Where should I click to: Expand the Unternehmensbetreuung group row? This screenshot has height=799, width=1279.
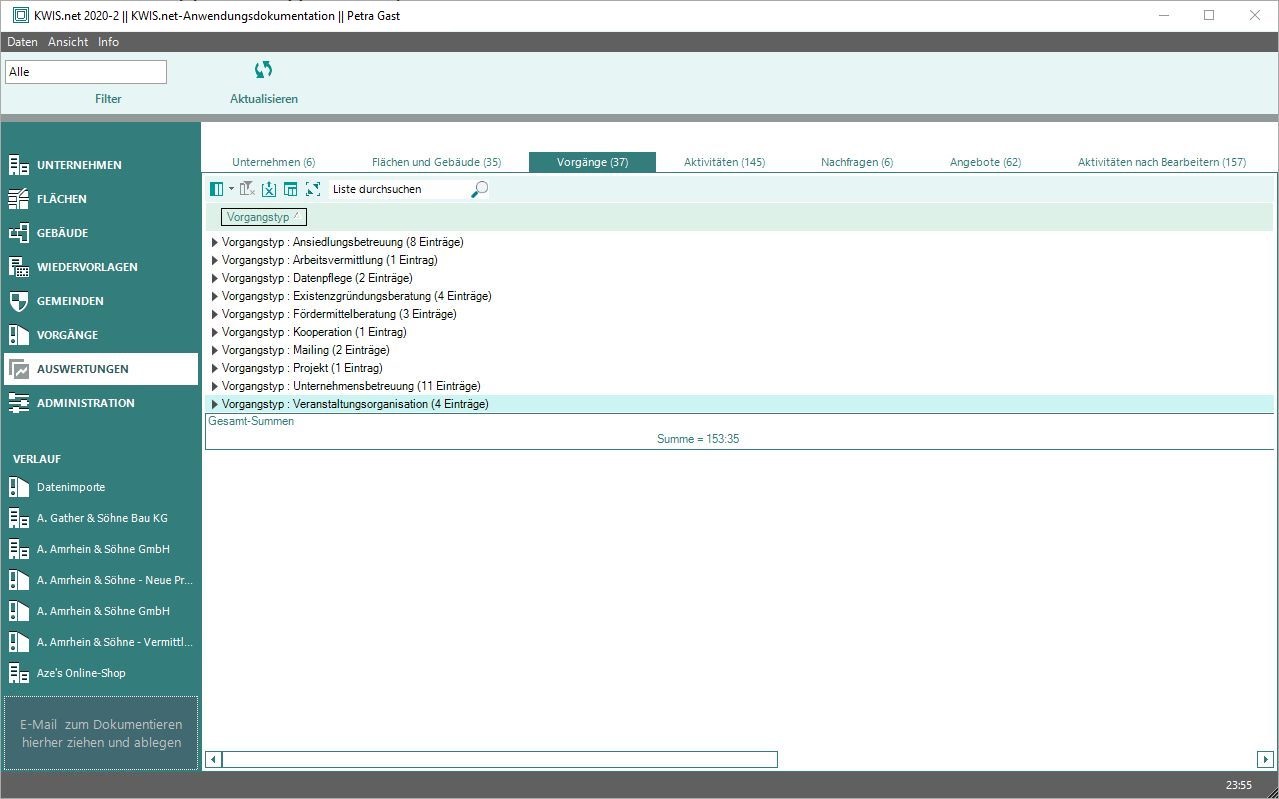click(x=214, y=386)
